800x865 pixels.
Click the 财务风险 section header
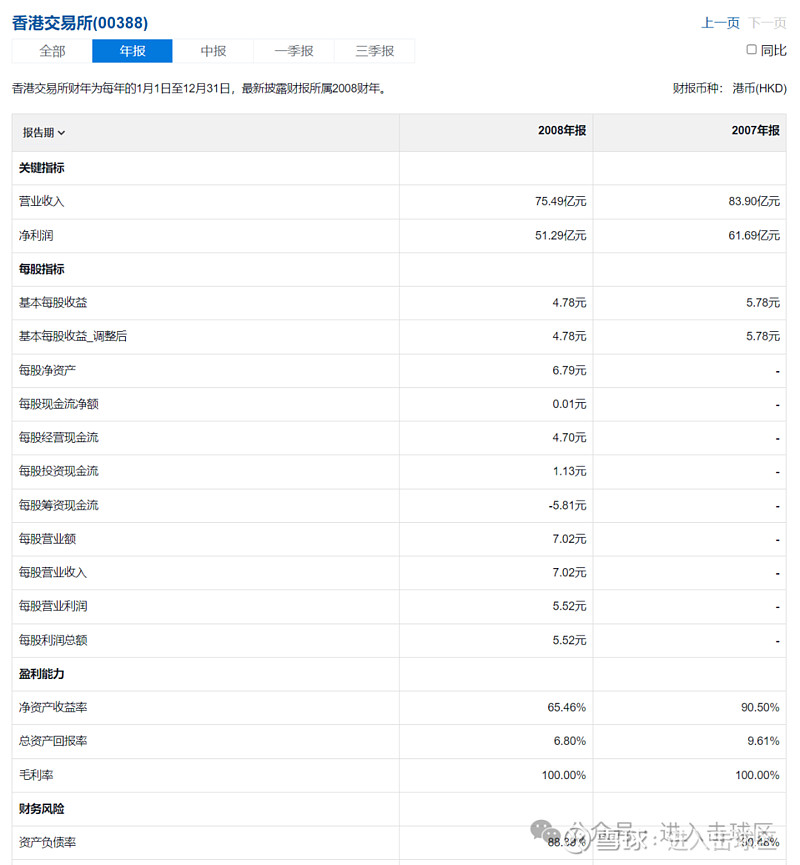(41, 809)
